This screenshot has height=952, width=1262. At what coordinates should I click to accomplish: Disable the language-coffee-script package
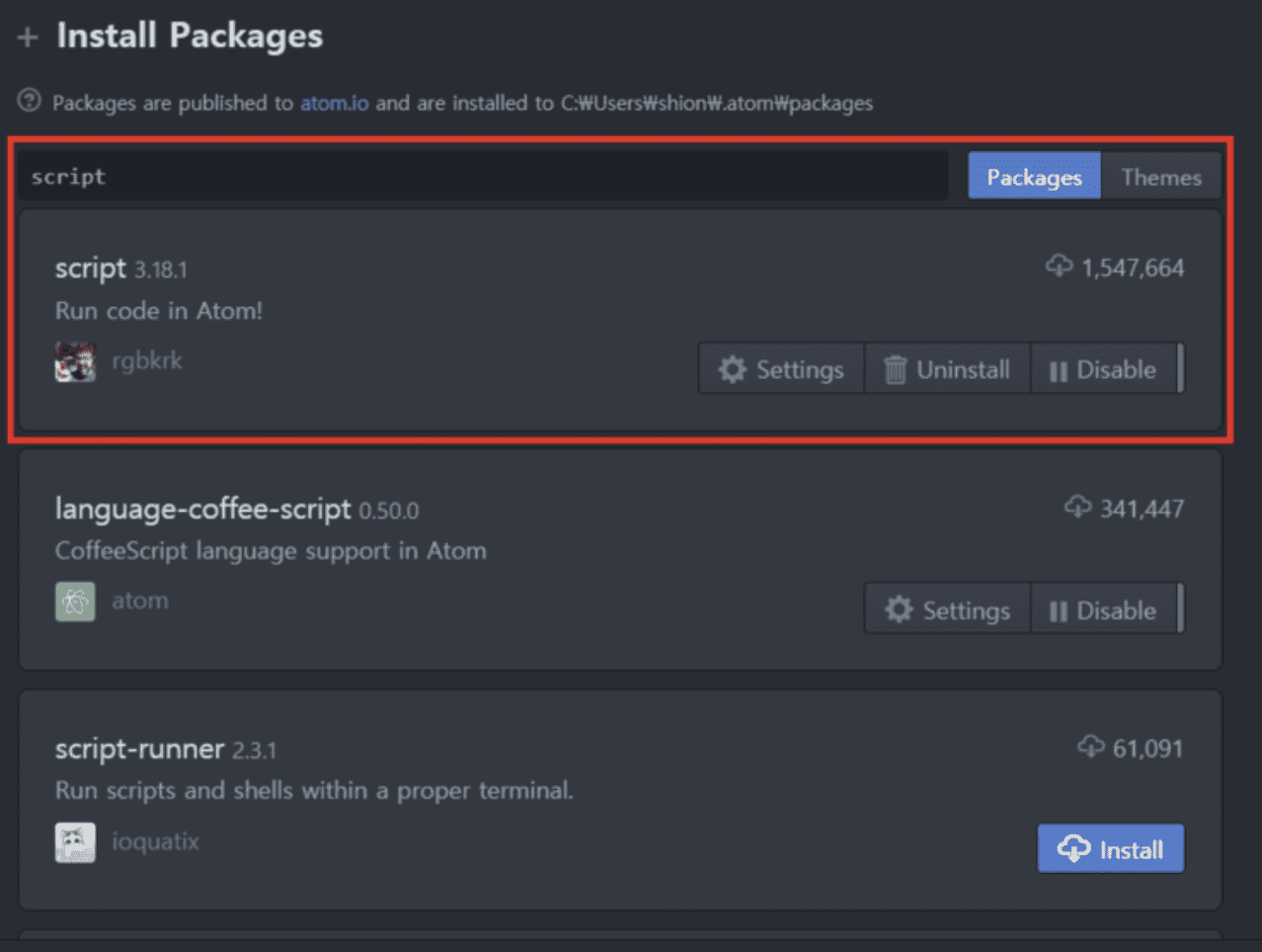[x=1104, y=610]
